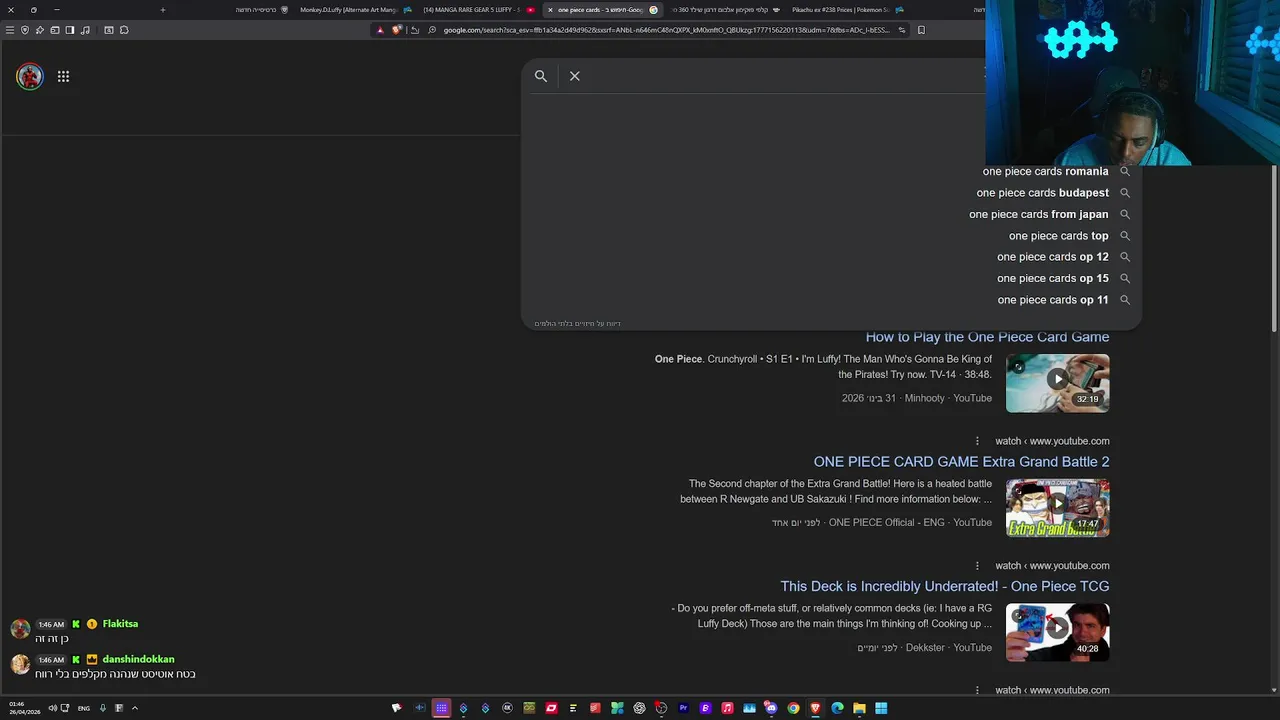Viewport: 1280px width, 720px height.
Task: Play the 40:28 Dekkster video thumbnail
Action: [x=1057, y=632]
